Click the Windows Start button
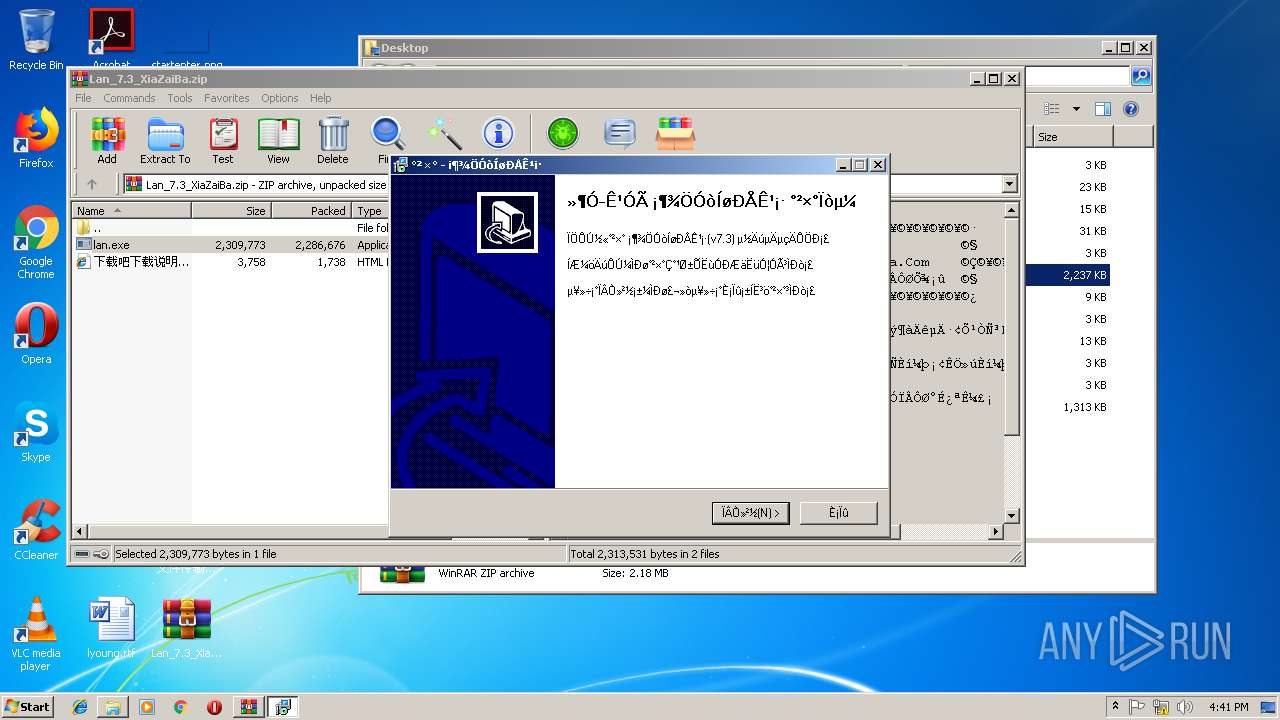1280x720 pixels. (28, 706)
